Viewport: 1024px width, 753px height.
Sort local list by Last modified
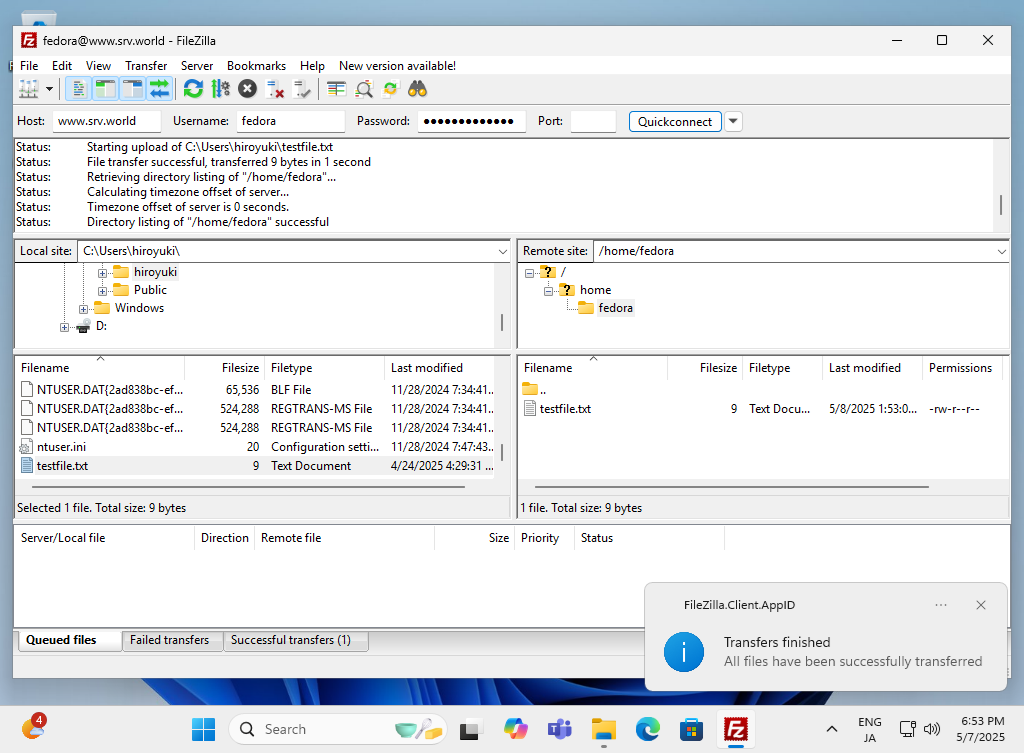pyautogui.click(x=438, y=368)
